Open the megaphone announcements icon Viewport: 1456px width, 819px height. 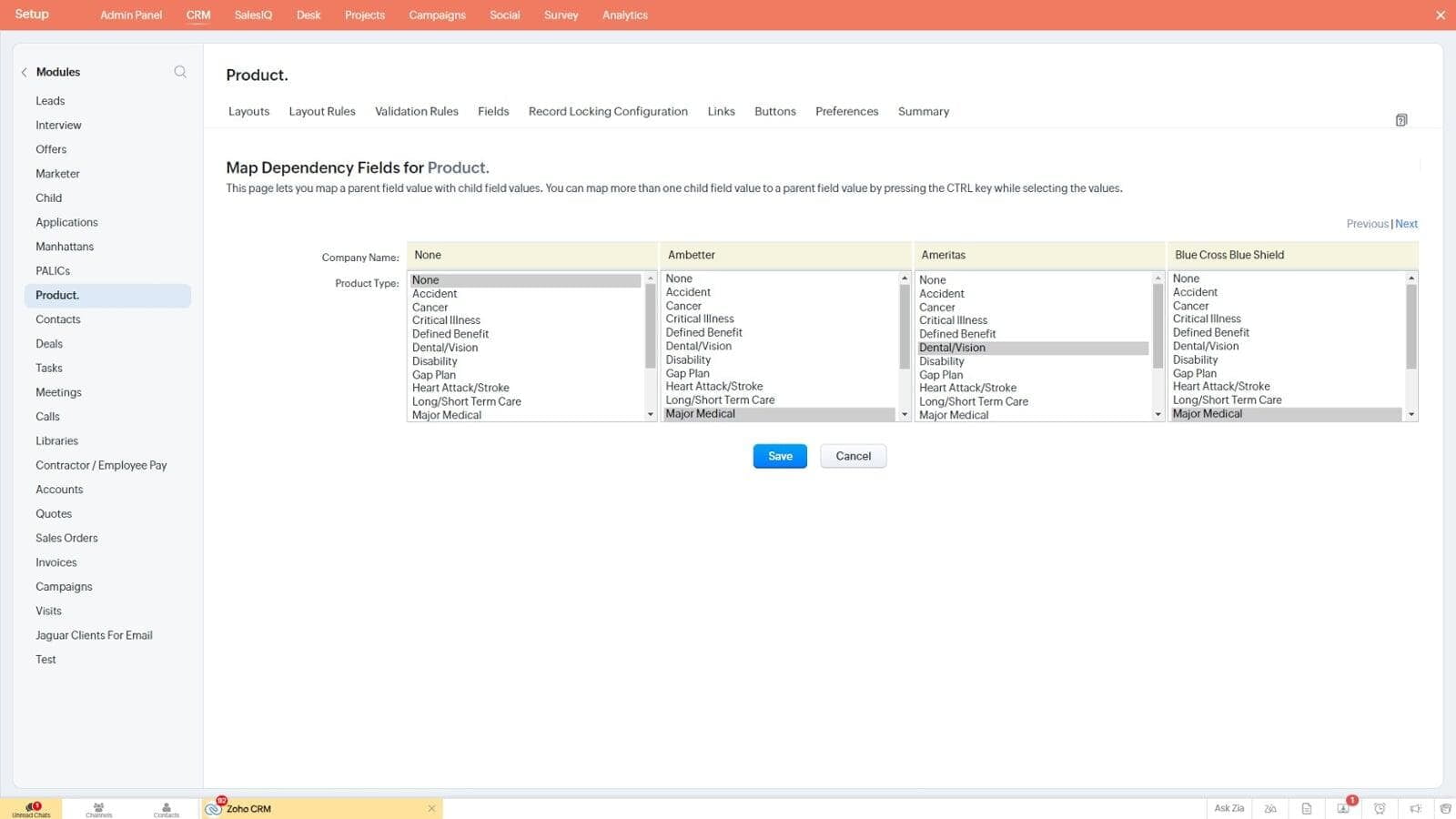tap(1416, 808)
